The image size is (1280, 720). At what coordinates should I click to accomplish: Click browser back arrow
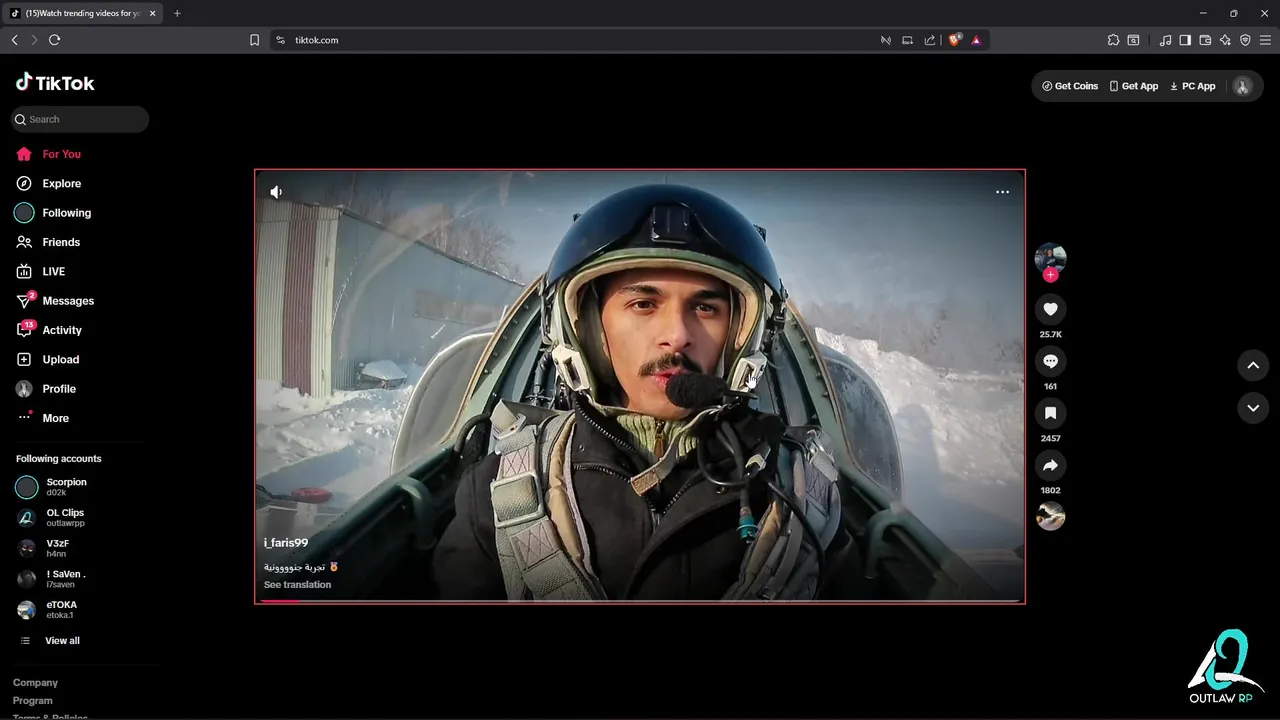14,40
